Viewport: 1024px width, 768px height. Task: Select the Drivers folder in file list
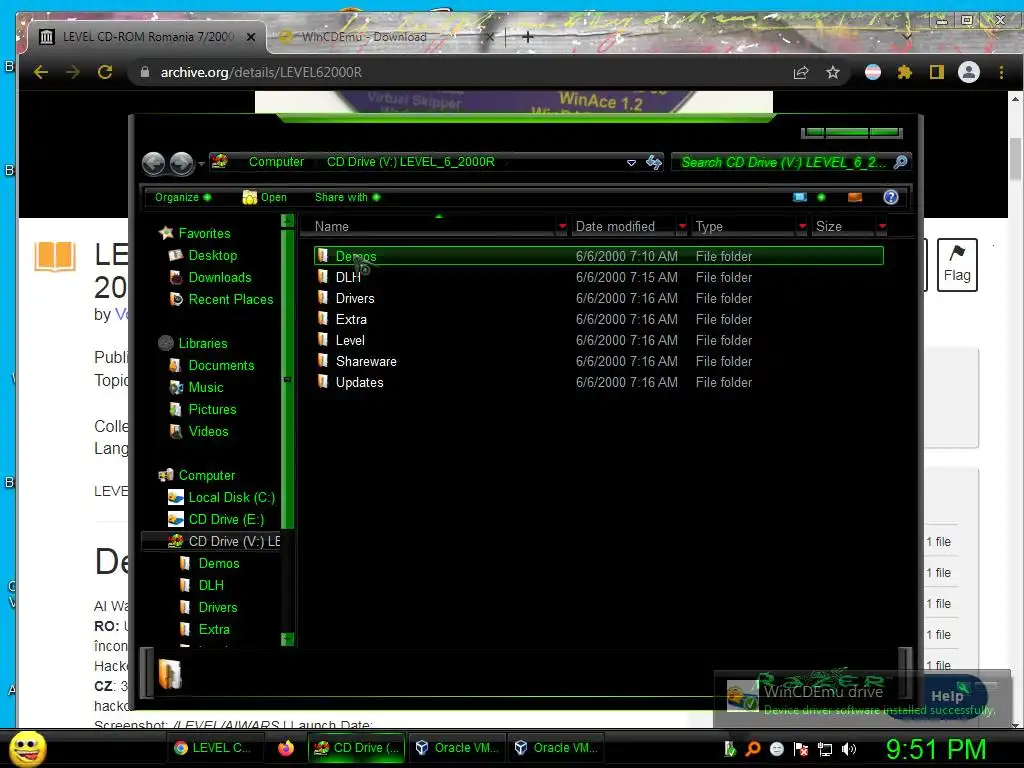click(x=598, y=298)
